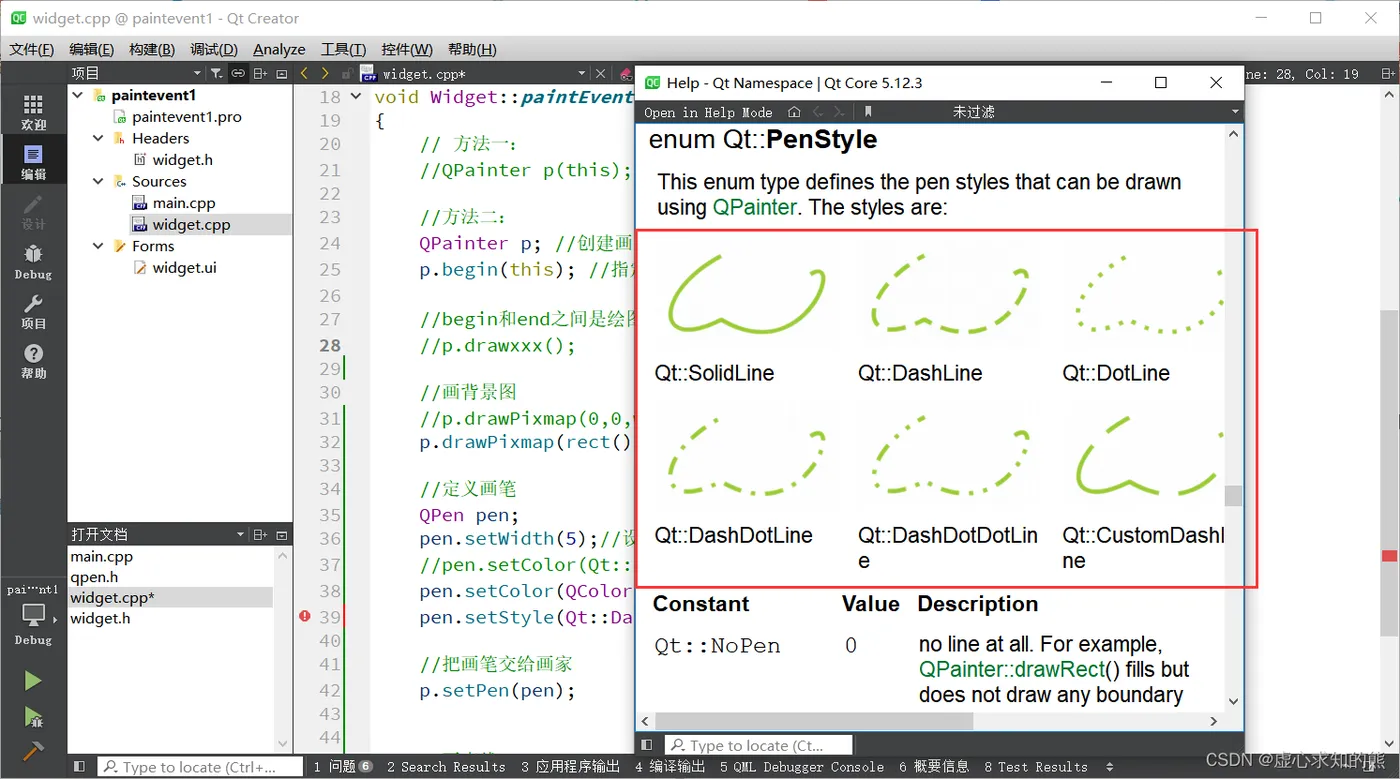Toggle synchronize with editor link icon
1400x779 pixels.
tap(238, 73)
